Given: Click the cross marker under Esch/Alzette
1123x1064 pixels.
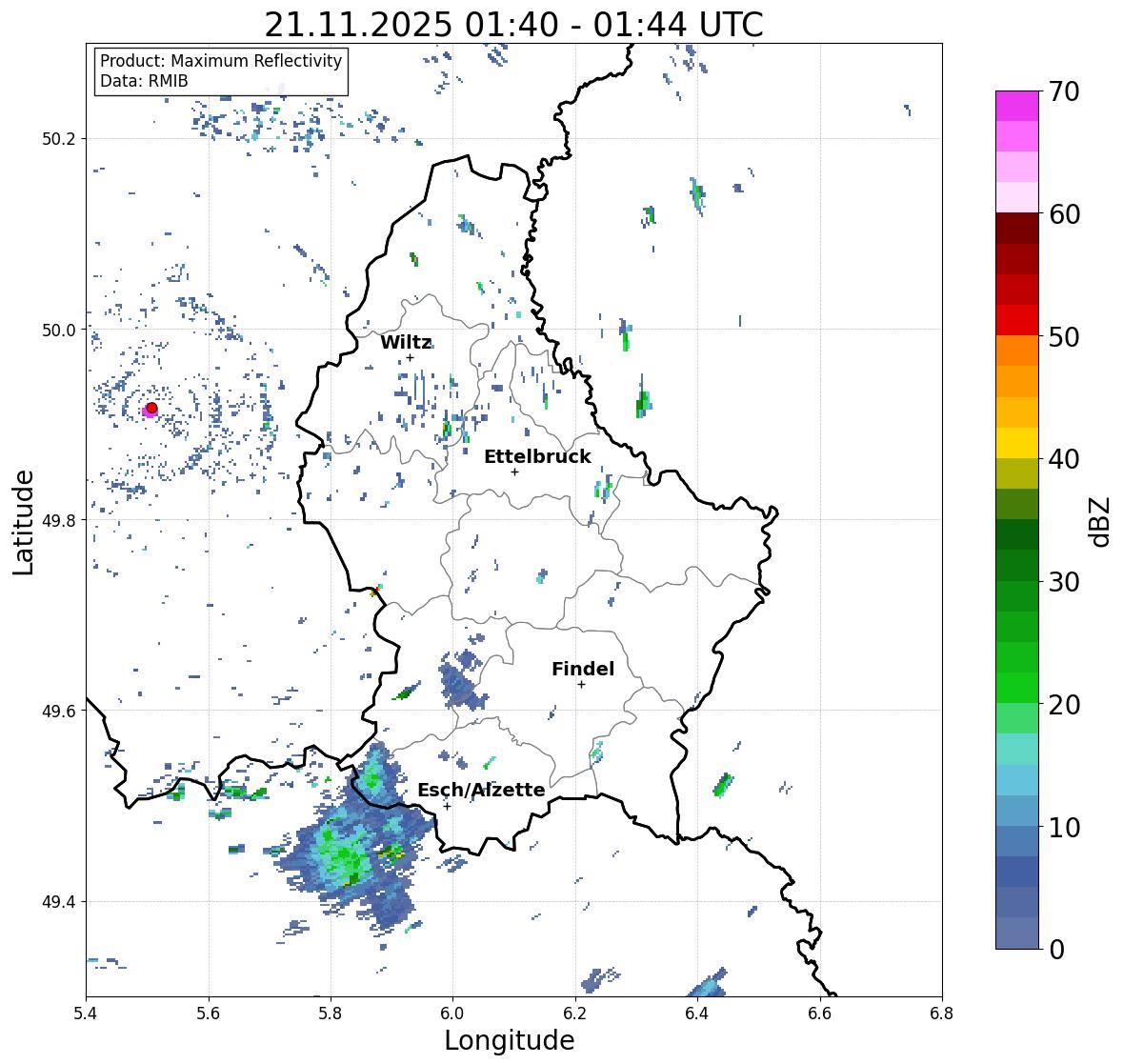Looking at the screenshot, I should click(x=447, y=806).
